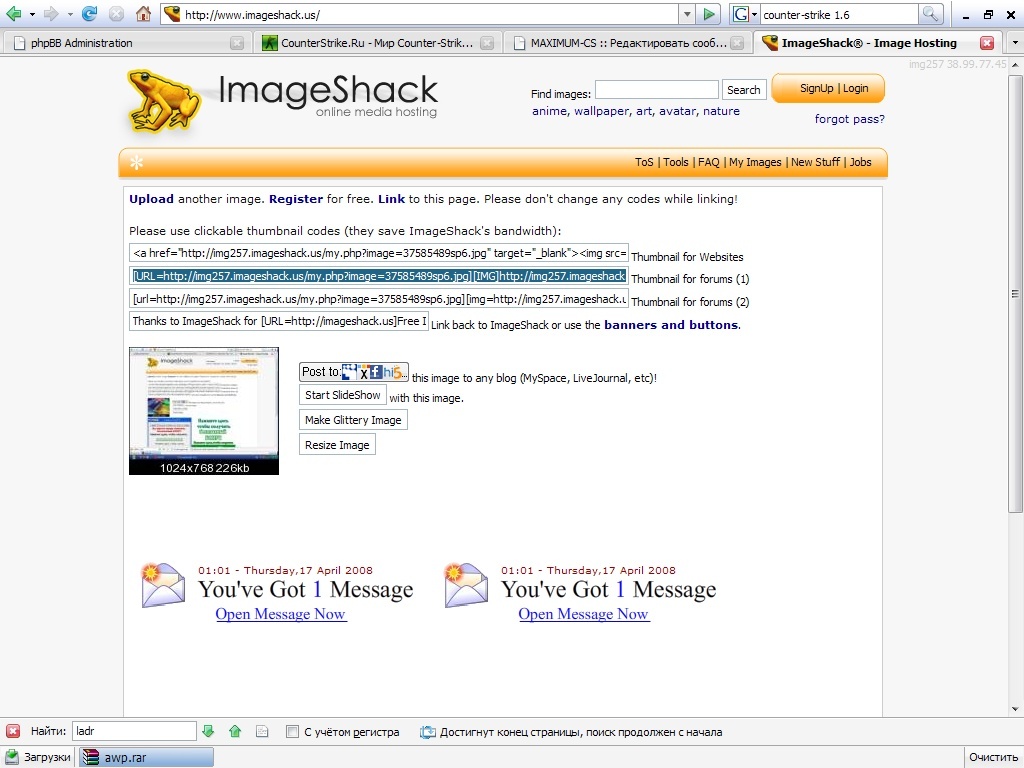Open the Загрузки downloads button

coord(38,757)
